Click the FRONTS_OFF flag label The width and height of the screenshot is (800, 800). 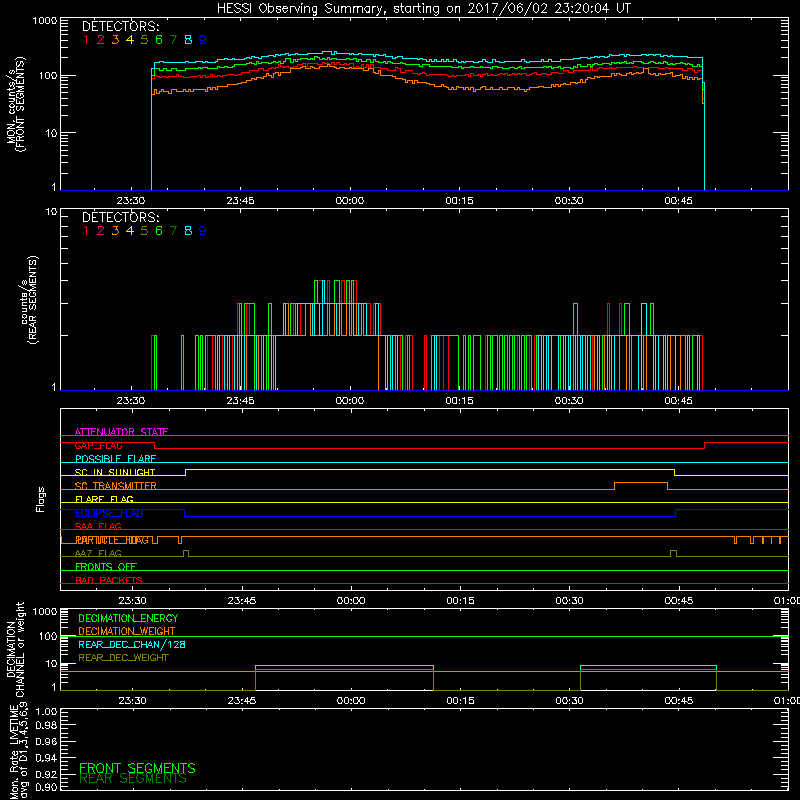106,567
